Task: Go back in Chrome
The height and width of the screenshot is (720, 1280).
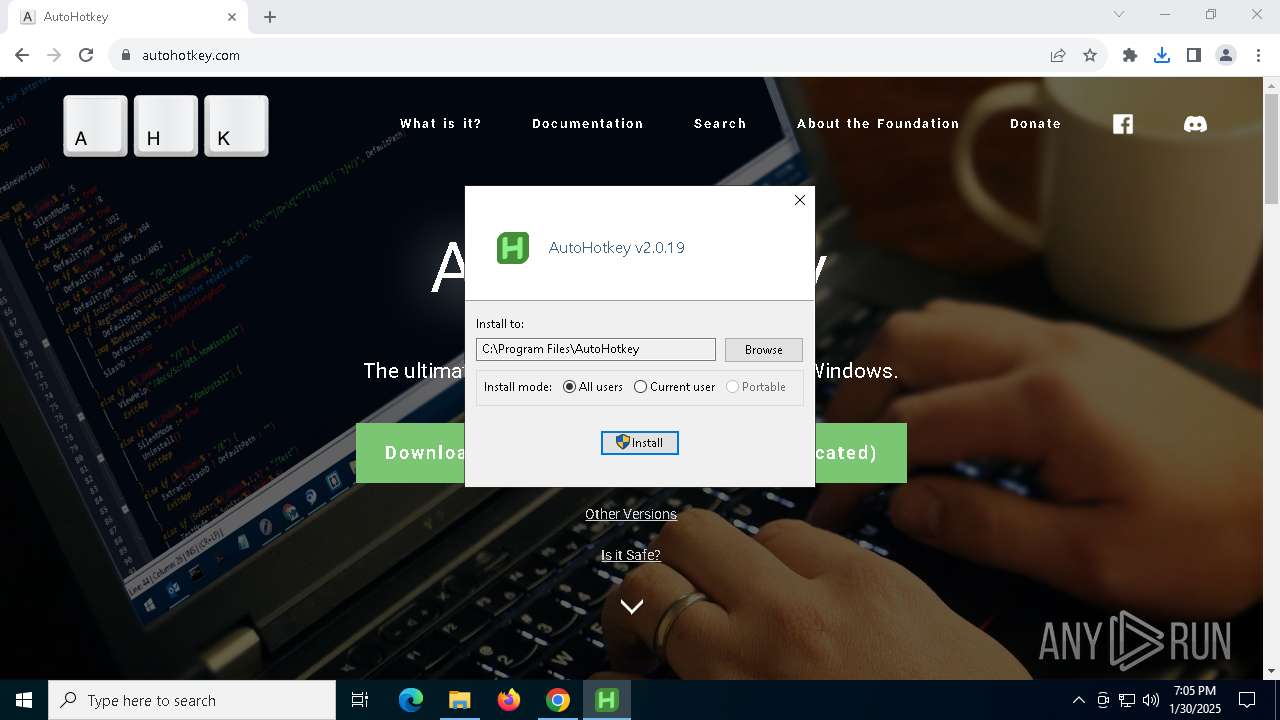Action: coord(22,55)
